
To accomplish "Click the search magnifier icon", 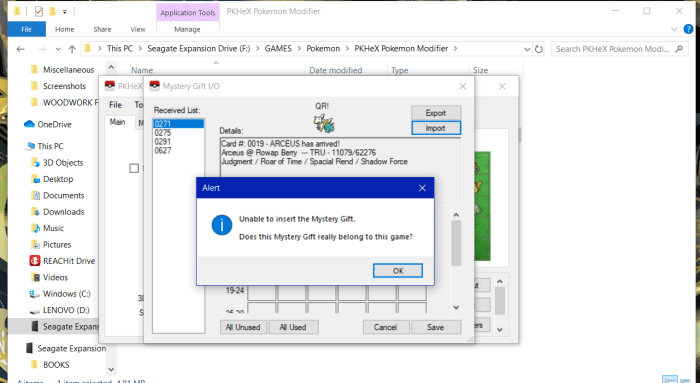I will pos(679,49).
